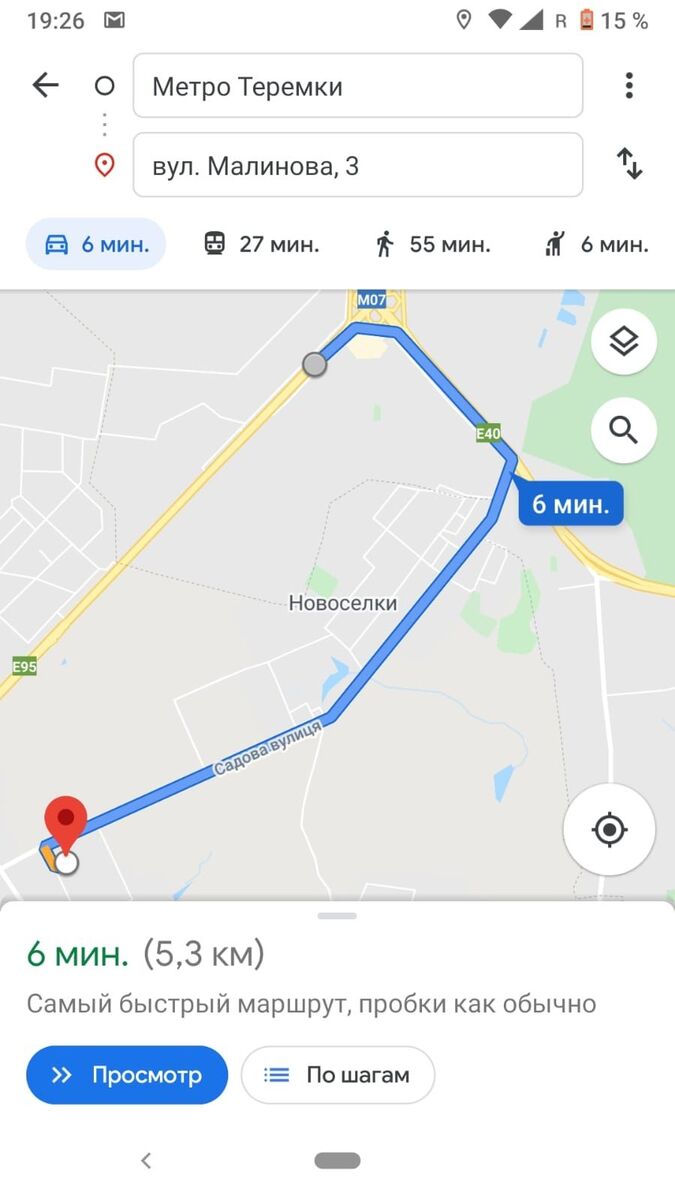Tap the Android back navigation chevron
Viewport: 675px width, 1200px height.
click(x=146, y=1161)
